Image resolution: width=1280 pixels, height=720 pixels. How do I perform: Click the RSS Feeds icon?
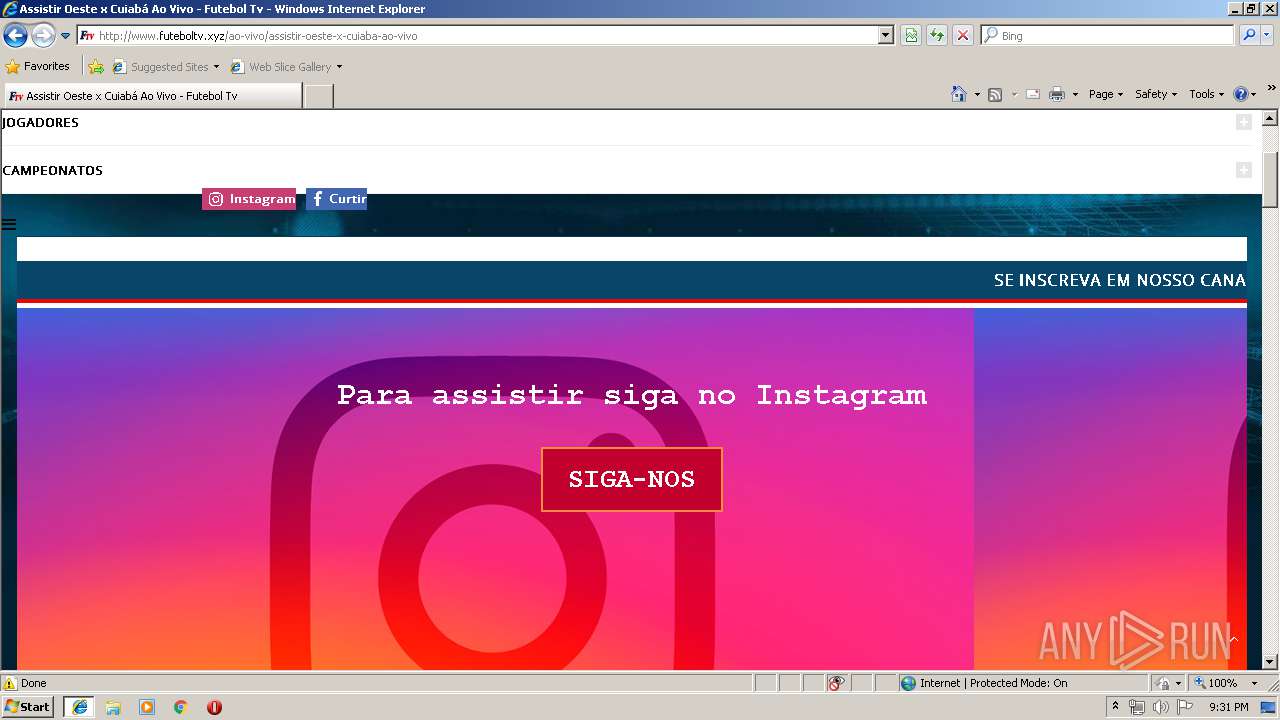pos(995,94)
